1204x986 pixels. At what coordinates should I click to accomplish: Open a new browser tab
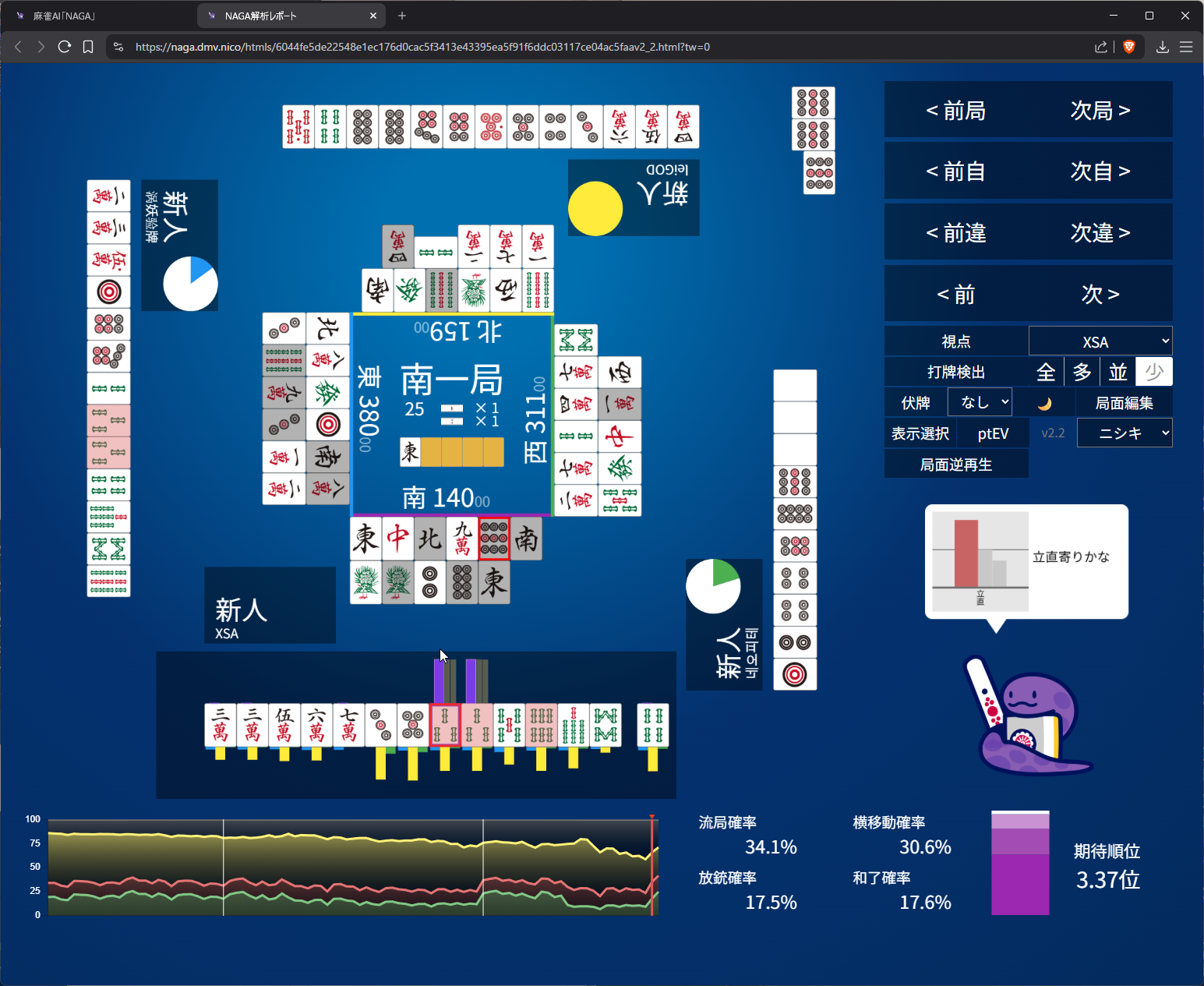pyautogui.click(x=402, y=16)
